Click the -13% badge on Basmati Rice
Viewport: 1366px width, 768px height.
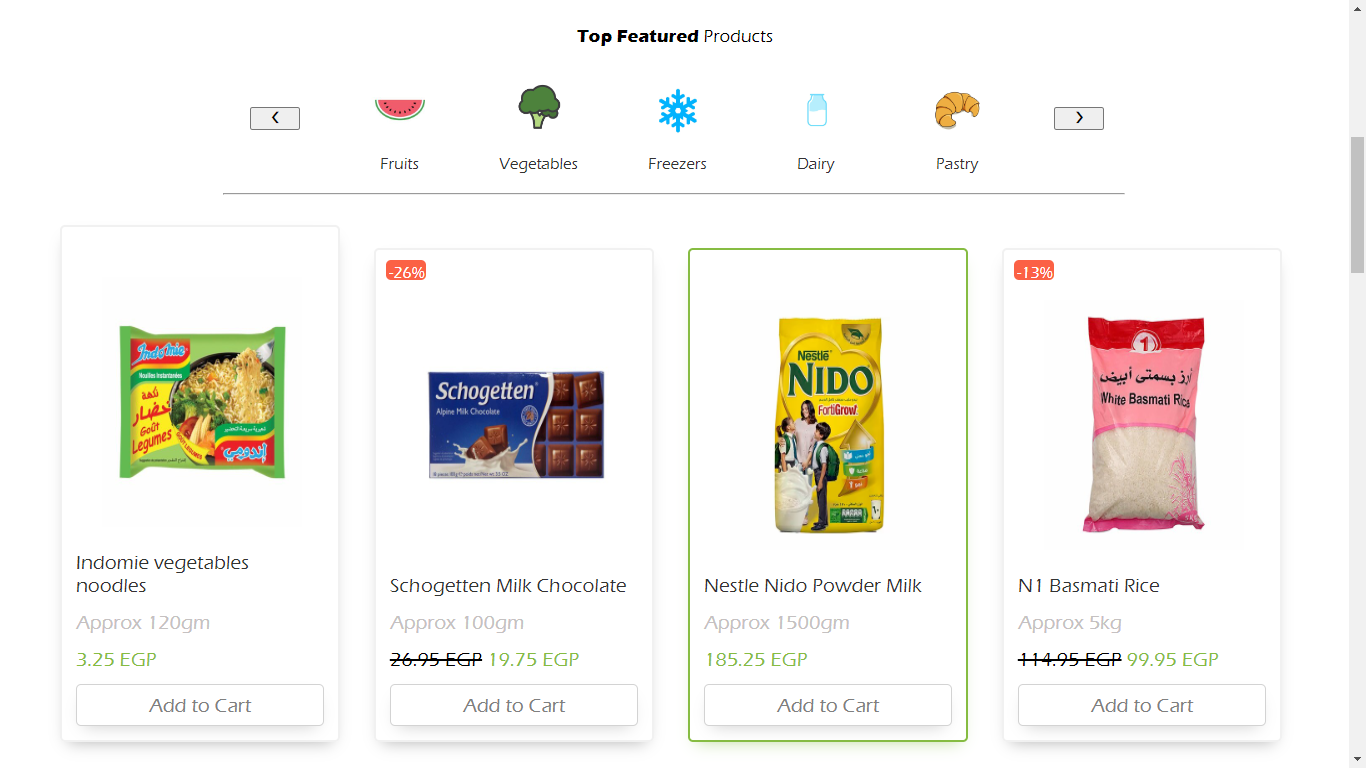click(x=1032, y=270)
